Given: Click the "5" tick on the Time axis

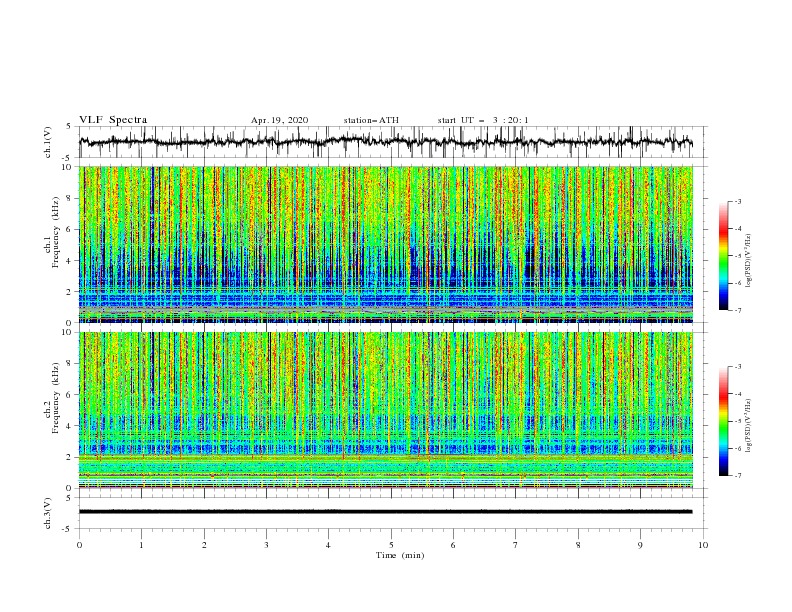Looking at the screenshot, I should point(391,545).
